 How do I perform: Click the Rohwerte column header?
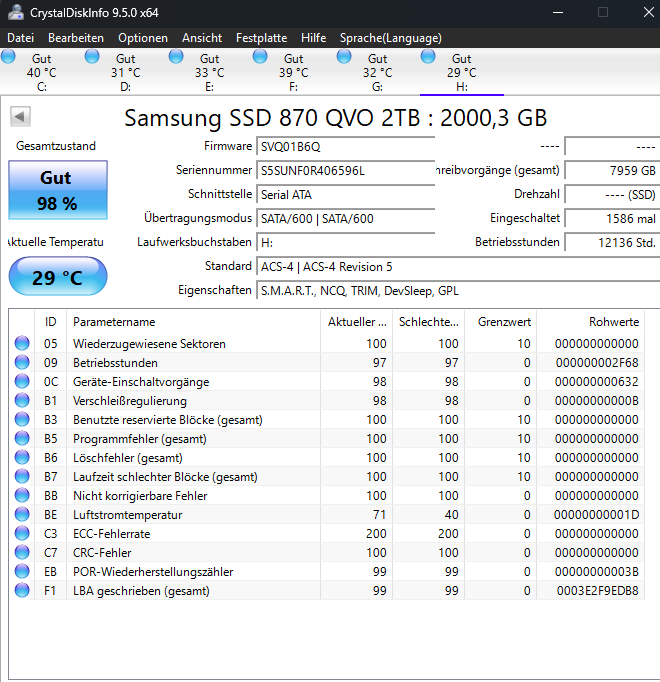click(591, 322)
